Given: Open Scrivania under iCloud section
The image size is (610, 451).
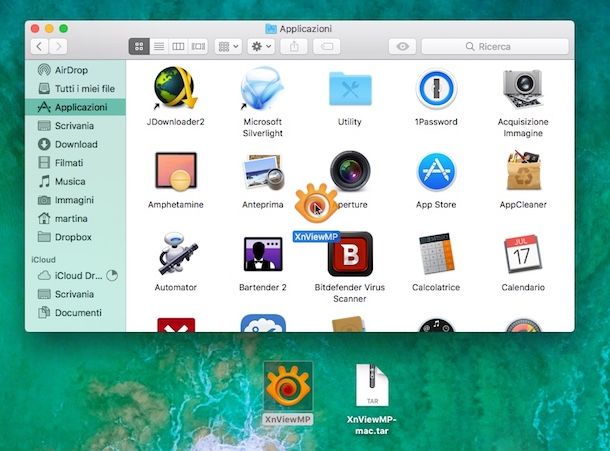Looking at the screenshot, I should click(75, 294).
